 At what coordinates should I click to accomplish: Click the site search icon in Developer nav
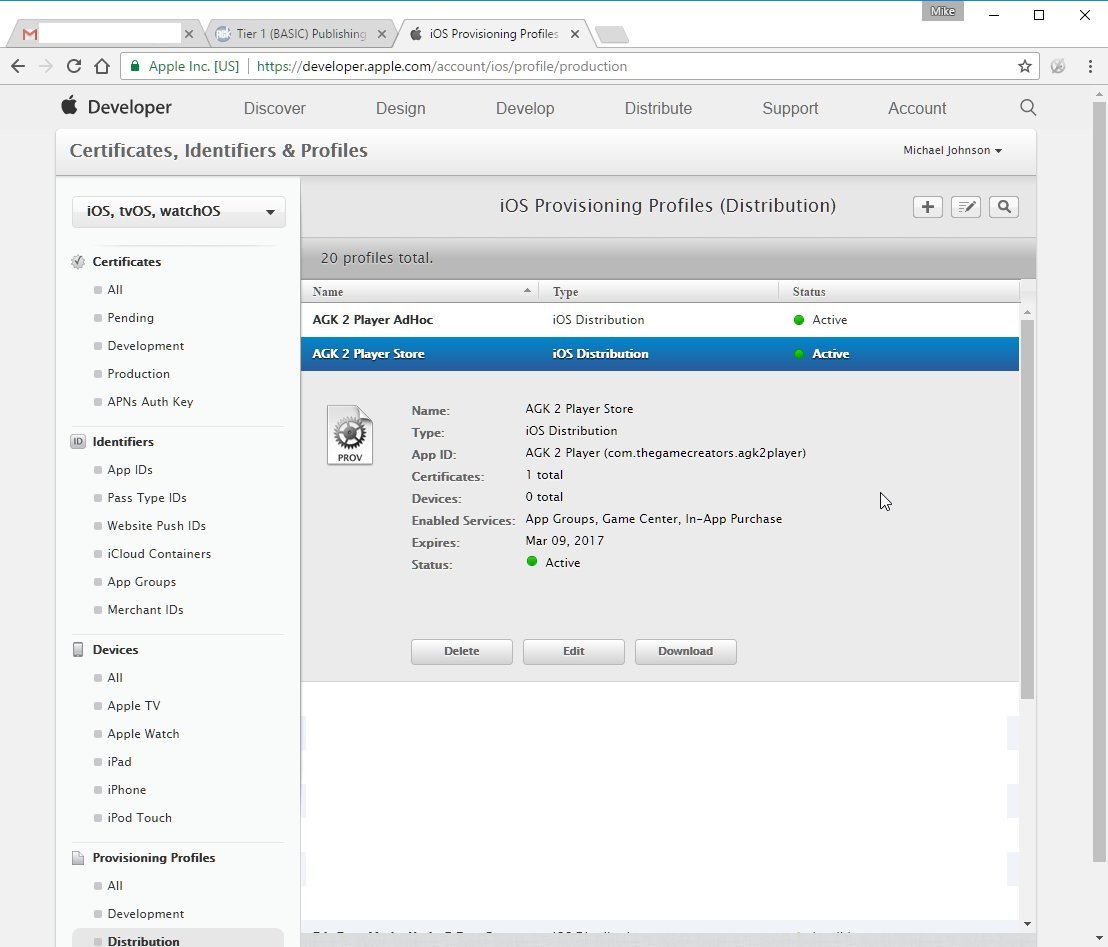[x=1028, y=107]
